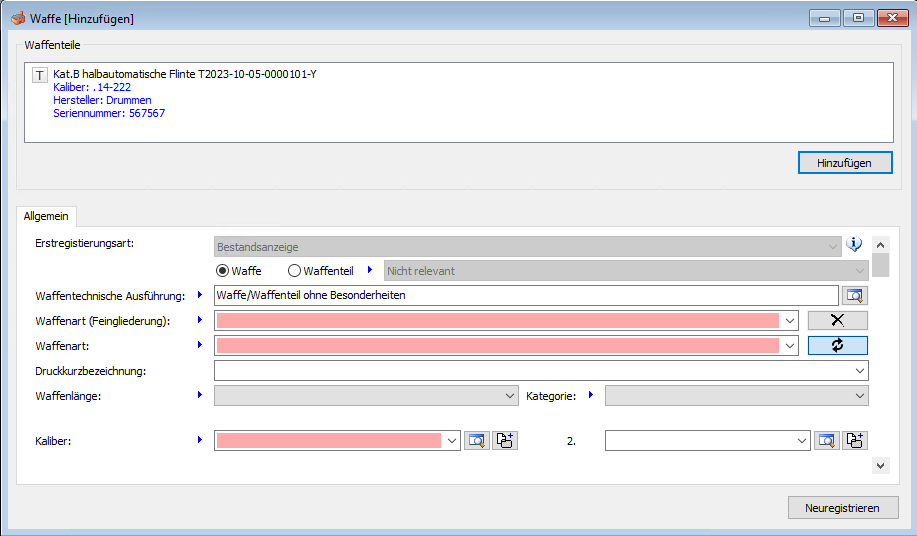Viewport: 917px width, 536px height.
Task: Select the Waffenteil radio button
Action: [x=294, y=270]
